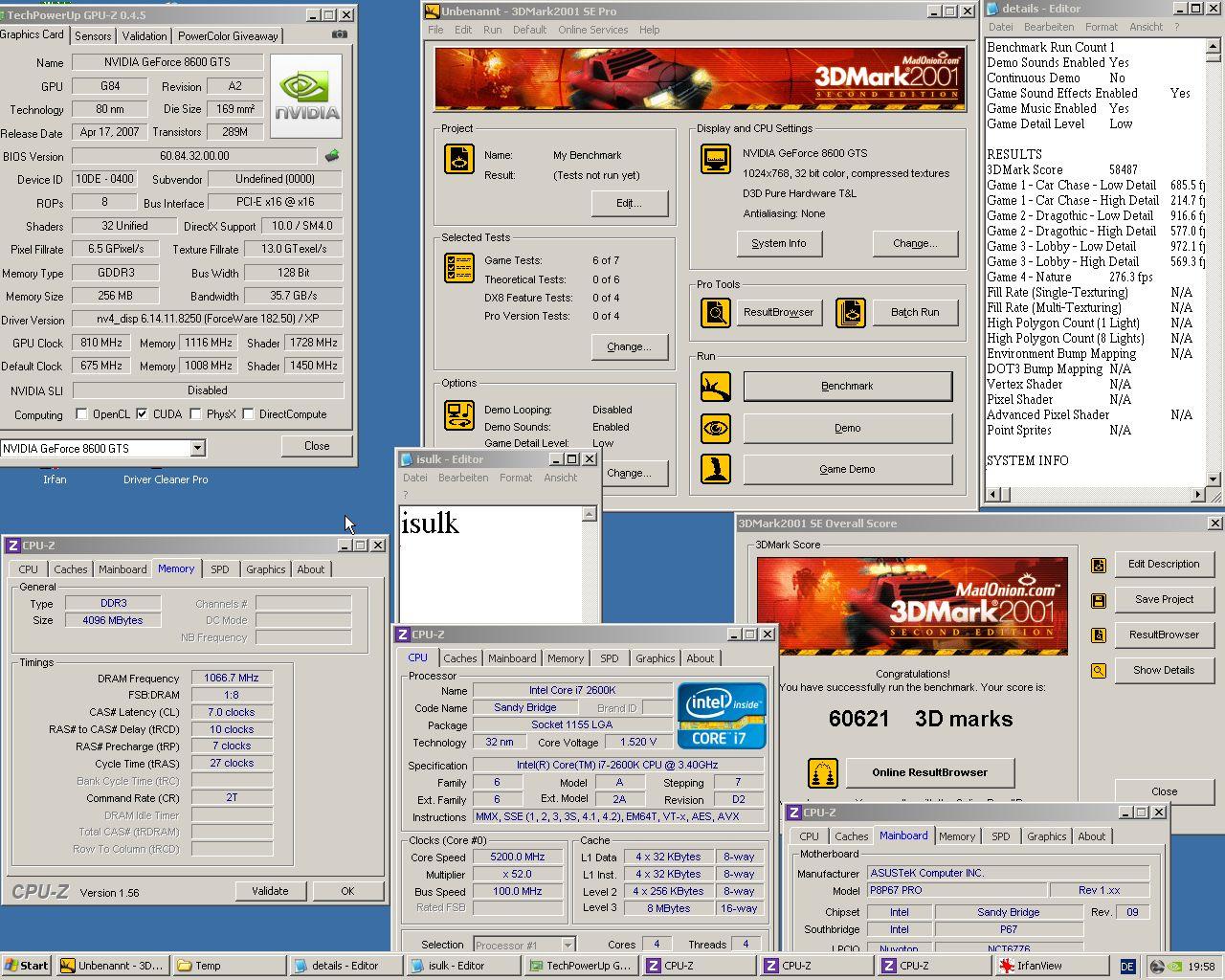Click the Benchmark button
Image resolution: width=1225 pixels, height=980 pixels.
tap(848, 387)
